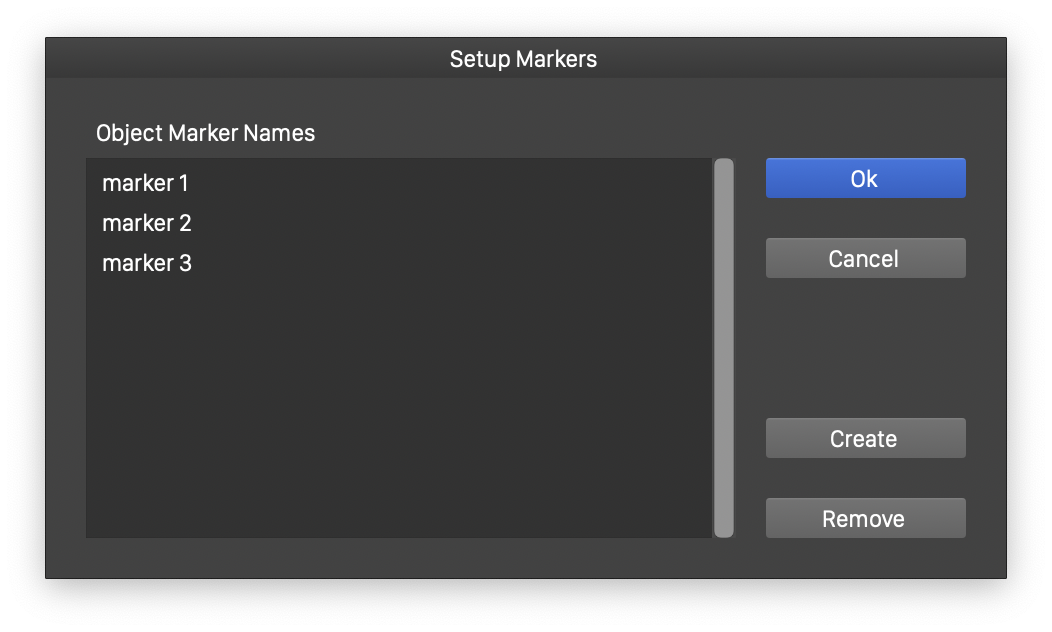
Task: Highlight the first marker entry
Action: pyautogui.click(x=145, y=183)
